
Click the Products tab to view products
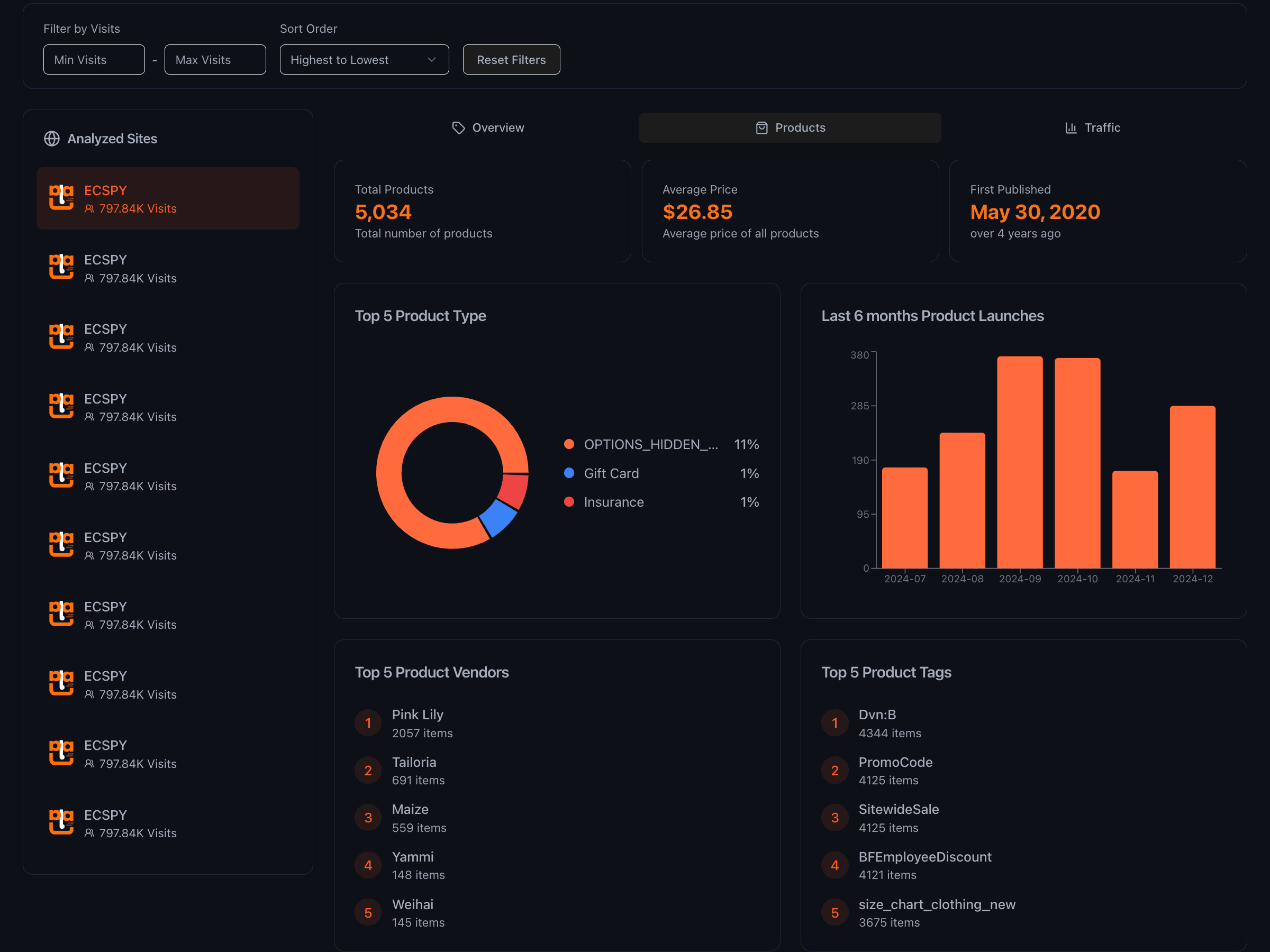click(x=790, y=127)
